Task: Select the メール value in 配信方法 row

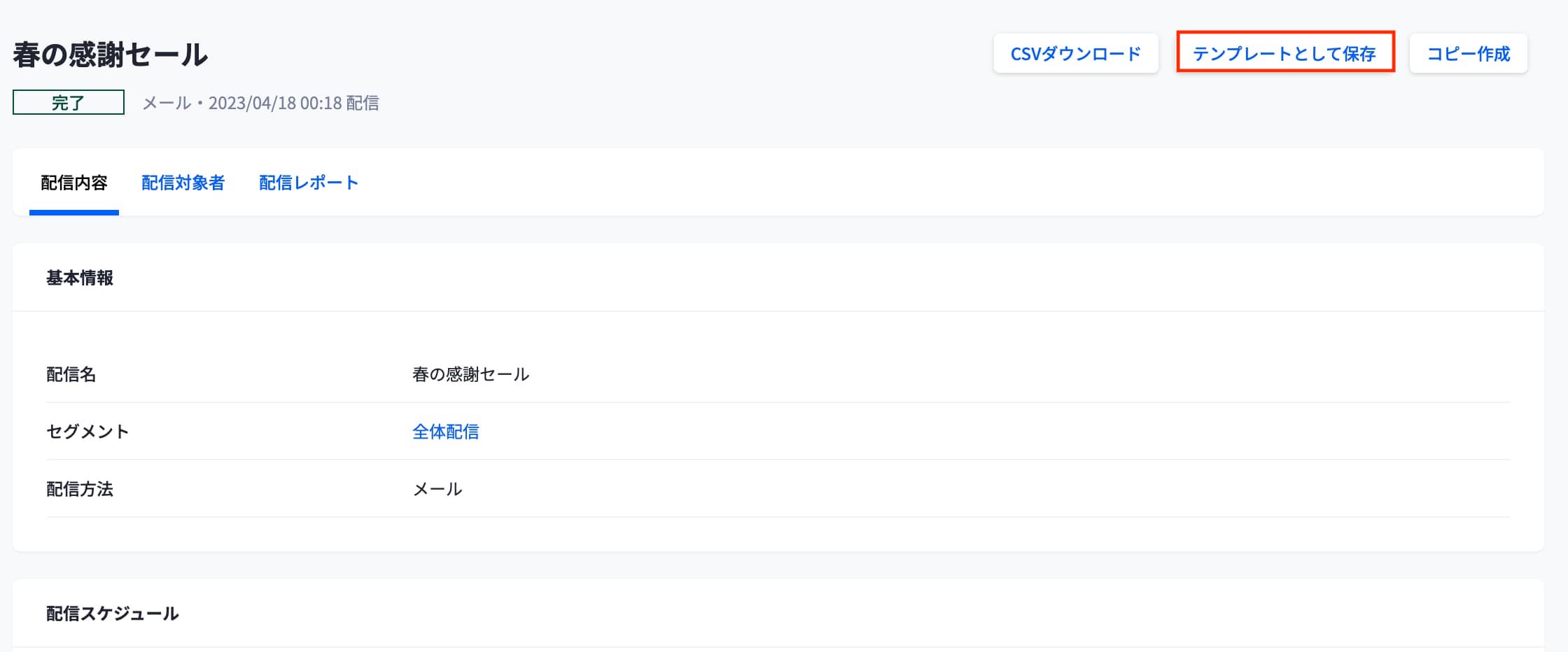Action: pyautogui.click(x=437, y=489)
